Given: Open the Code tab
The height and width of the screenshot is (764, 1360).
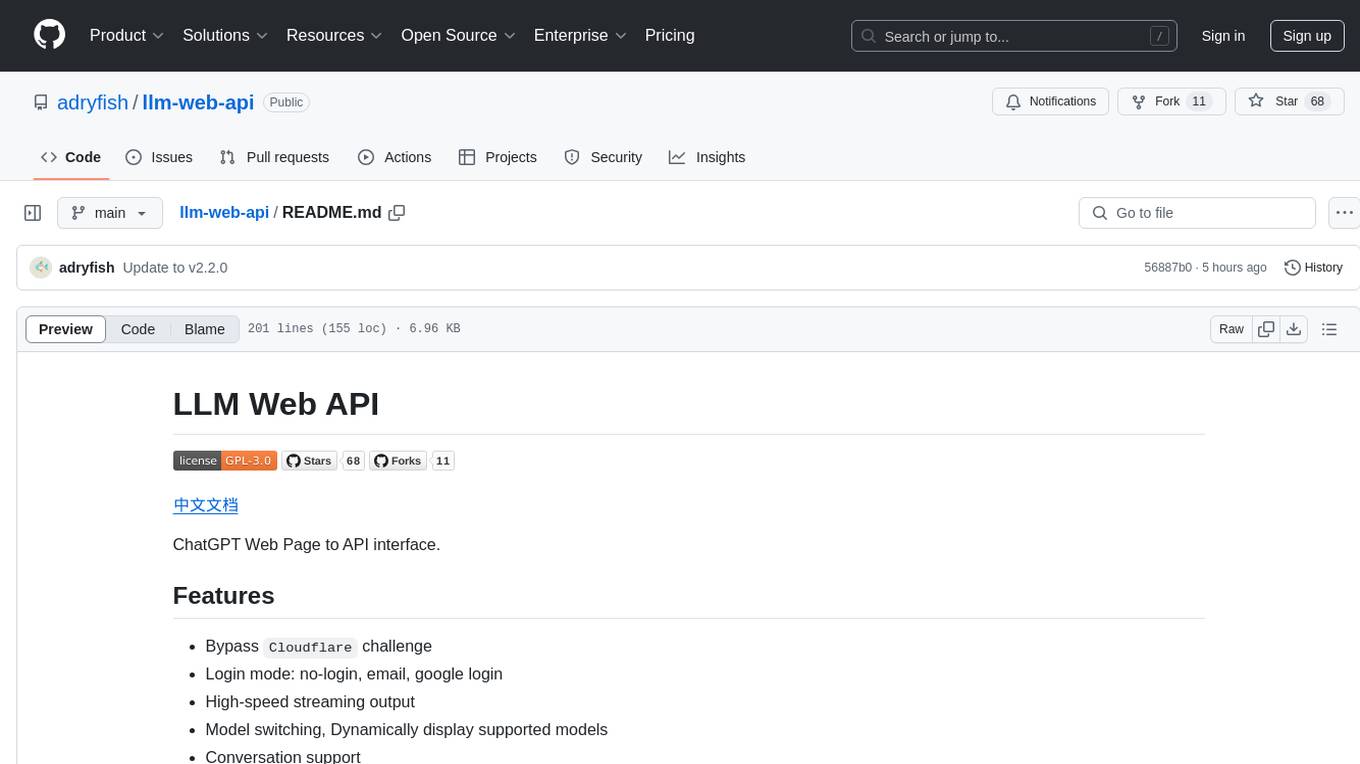Looking at the screenshot, I should click(71, 157).
